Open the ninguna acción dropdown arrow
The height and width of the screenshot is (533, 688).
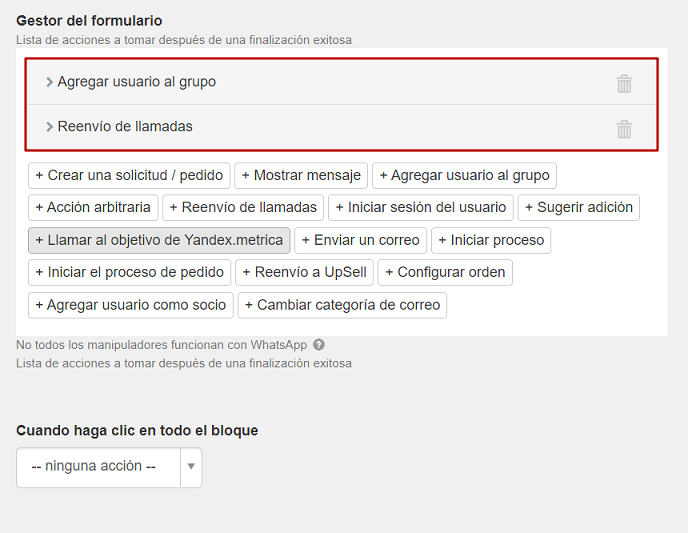[191, 466]
